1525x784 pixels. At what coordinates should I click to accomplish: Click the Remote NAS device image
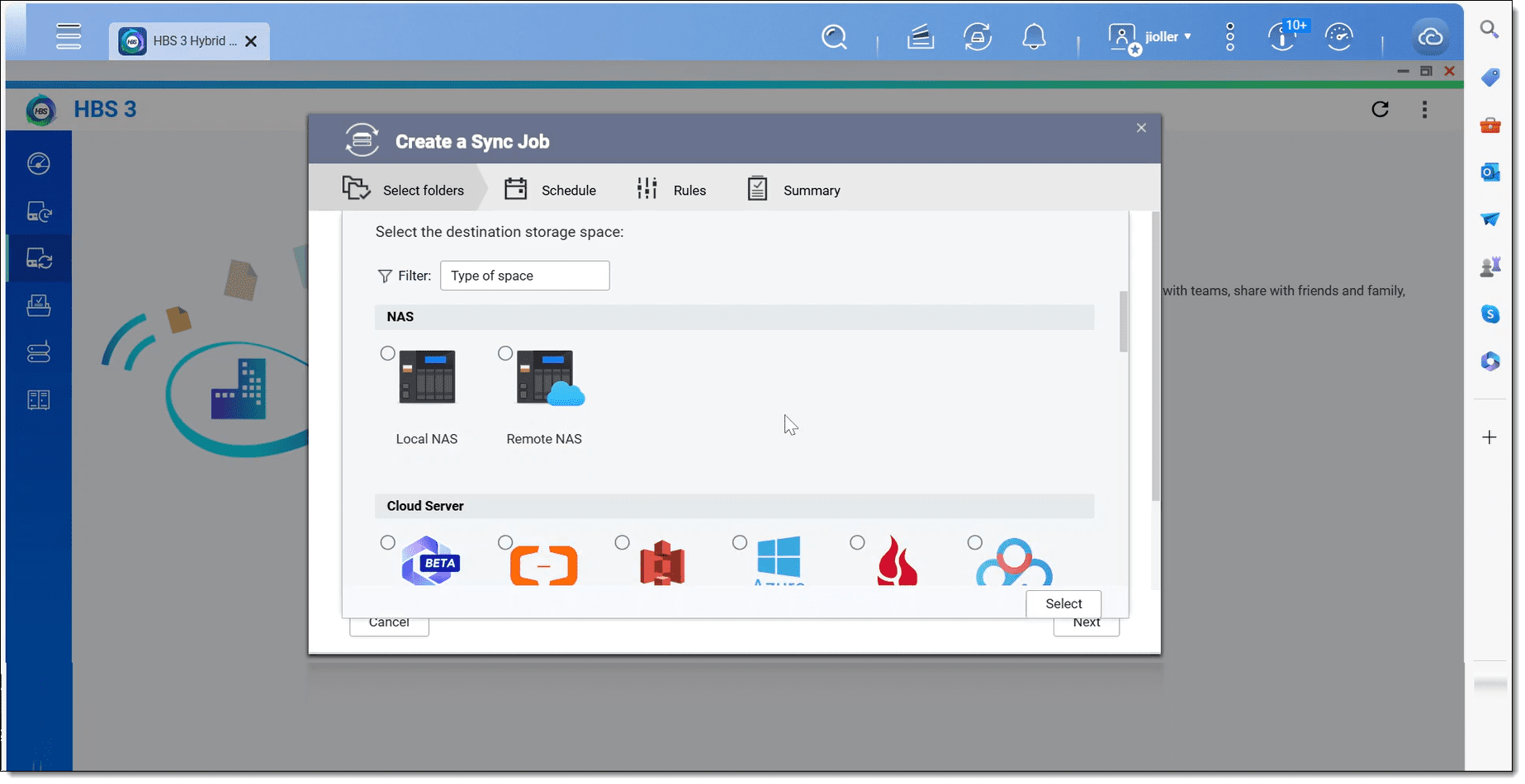pyautogui.click(x=550, y=378)
